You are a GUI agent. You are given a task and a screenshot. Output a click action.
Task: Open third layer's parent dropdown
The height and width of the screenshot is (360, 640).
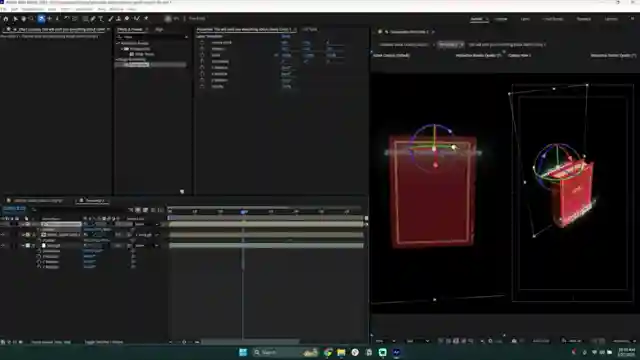[x=147, y=245]
